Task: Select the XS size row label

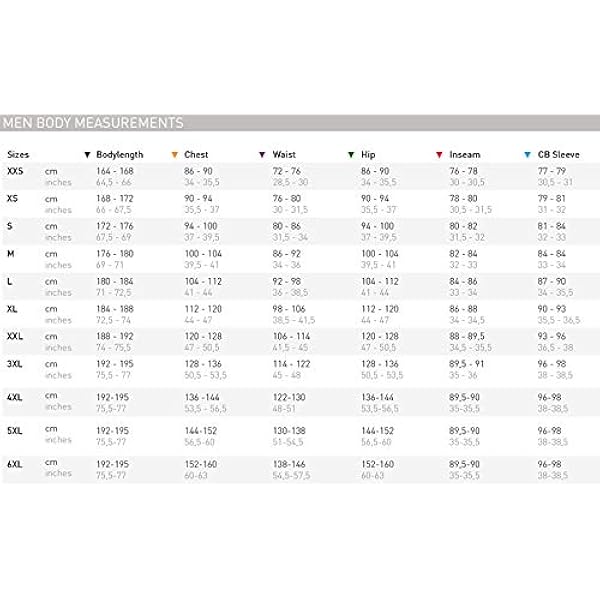Action: 13,200
